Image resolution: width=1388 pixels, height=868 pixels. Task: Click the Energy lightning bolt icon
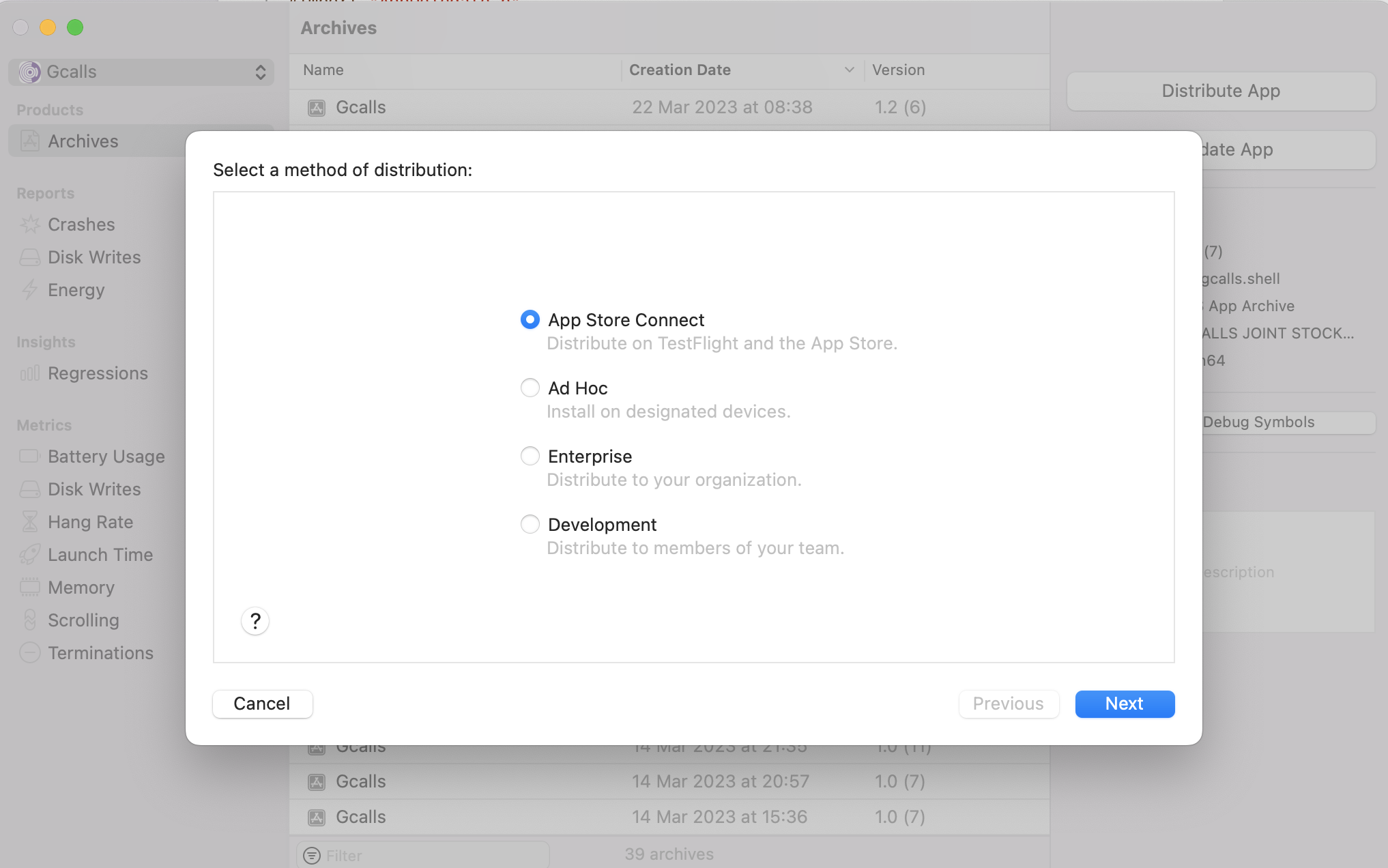click(30, 290)
